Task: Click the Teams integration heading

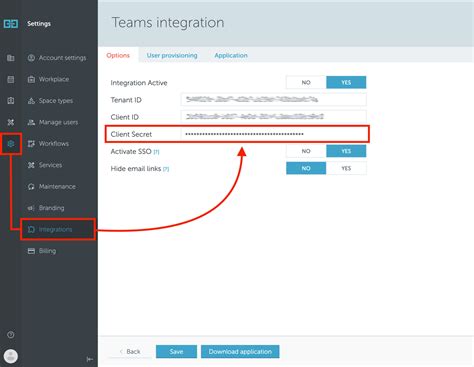Action: click(x=168, y=23)
